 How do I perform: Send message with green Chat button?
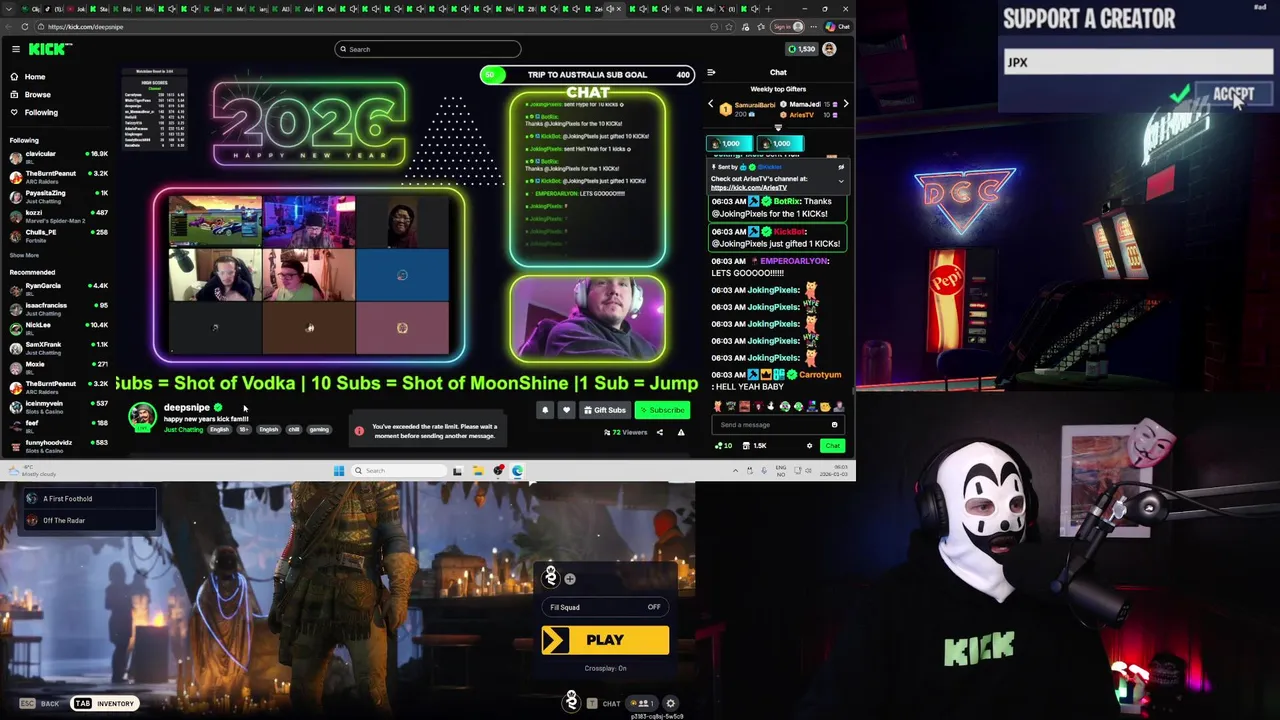[x=832, y=446]
